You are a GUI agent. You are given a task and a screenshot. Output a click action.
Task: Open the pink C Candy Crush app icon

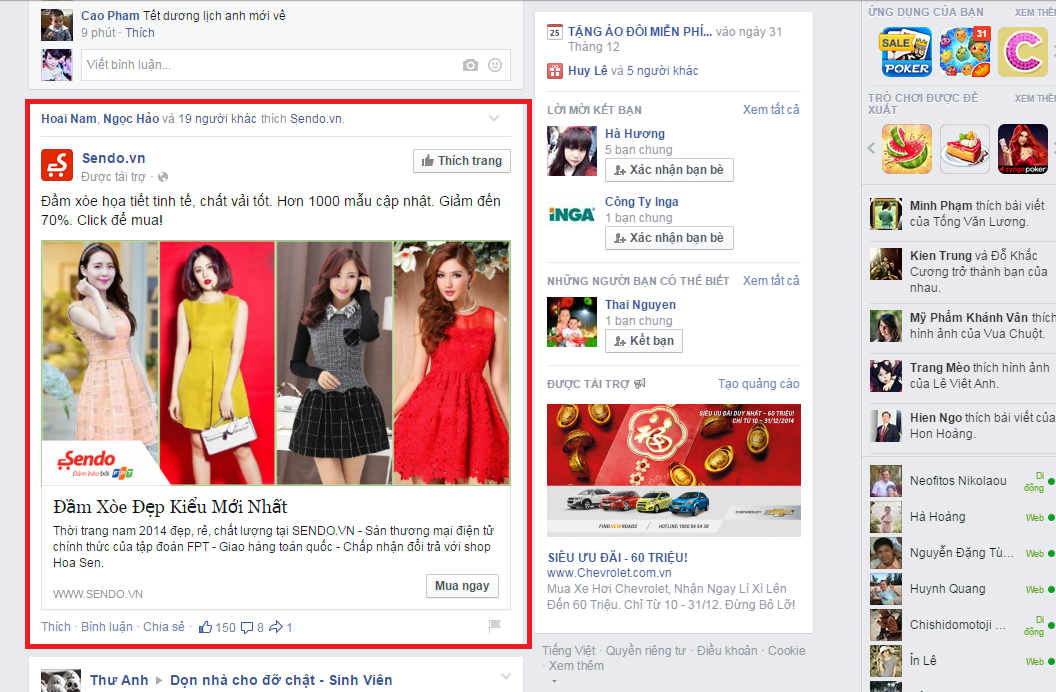pos(1022,50)
